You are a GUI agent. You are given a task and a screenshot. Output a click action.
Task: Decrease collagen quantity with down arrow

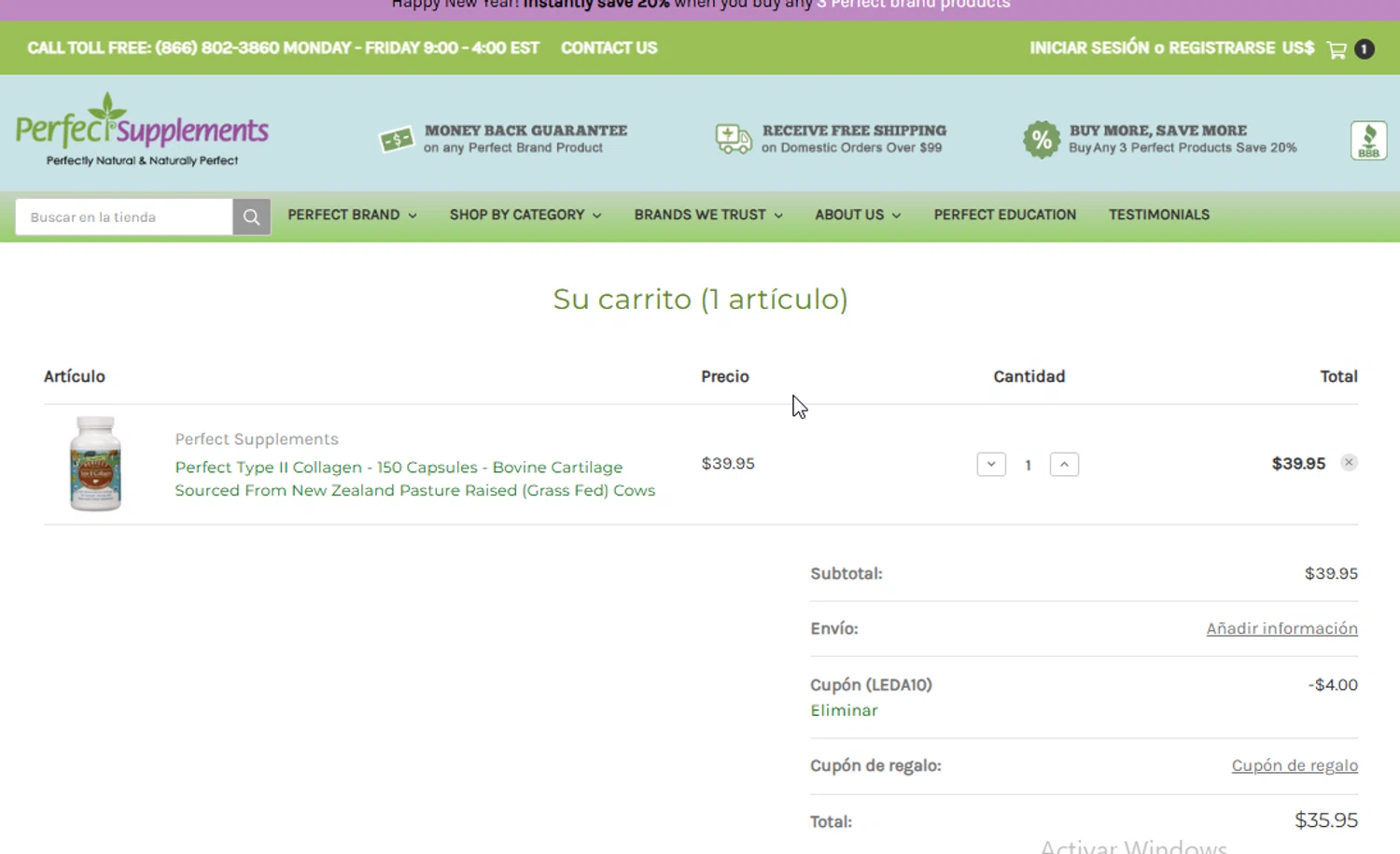click(x=991, y=464)
